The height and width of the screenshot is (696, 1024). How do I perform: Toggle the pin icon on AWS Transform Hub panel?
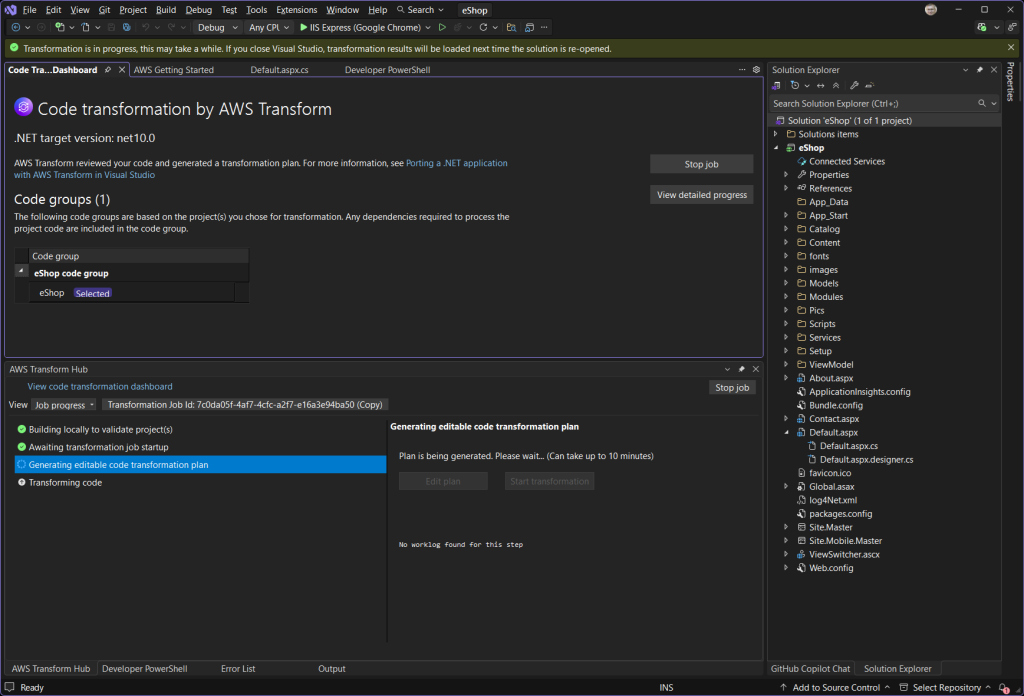tap(741, 369)
